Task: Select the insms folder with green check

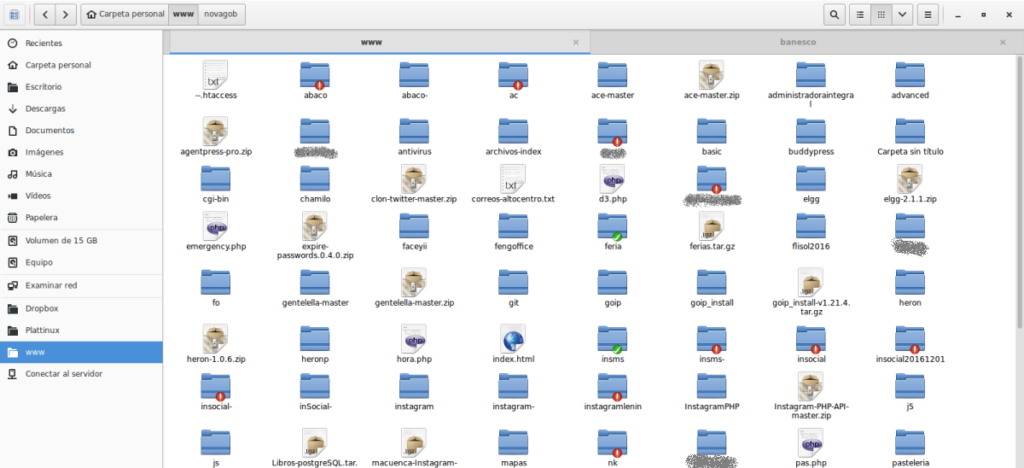Action: coord(612,339)
